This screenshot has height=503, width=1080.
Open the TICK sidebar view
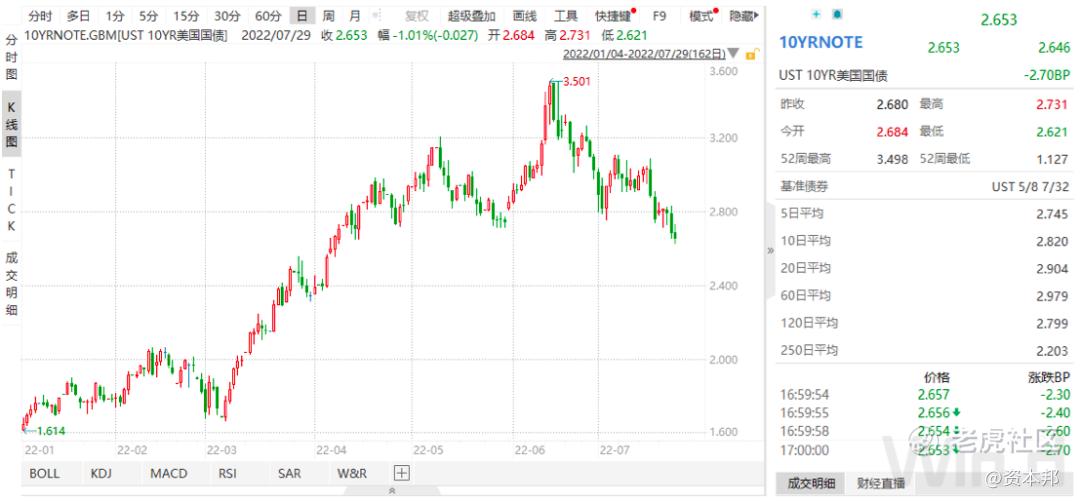[12, 199]
